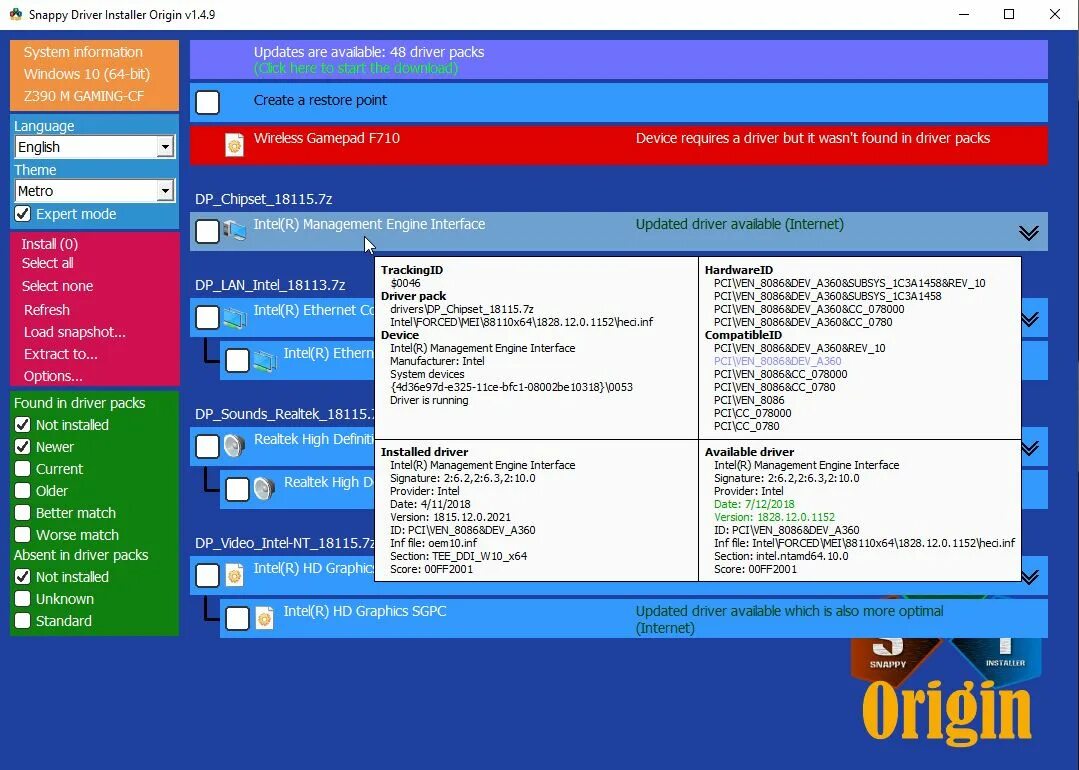This screenshot has height=770, width=1079.
Task: Expand the Intel HD Graphics row double chevron
Action: tap(1029, 577)
